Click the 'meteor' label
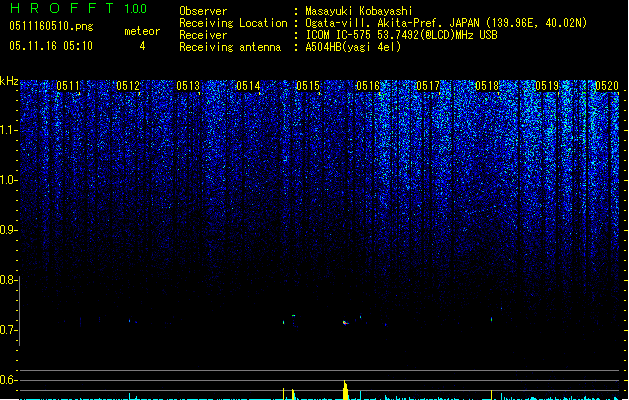Viewport: 629px width, 400px height. coord(142,31)
